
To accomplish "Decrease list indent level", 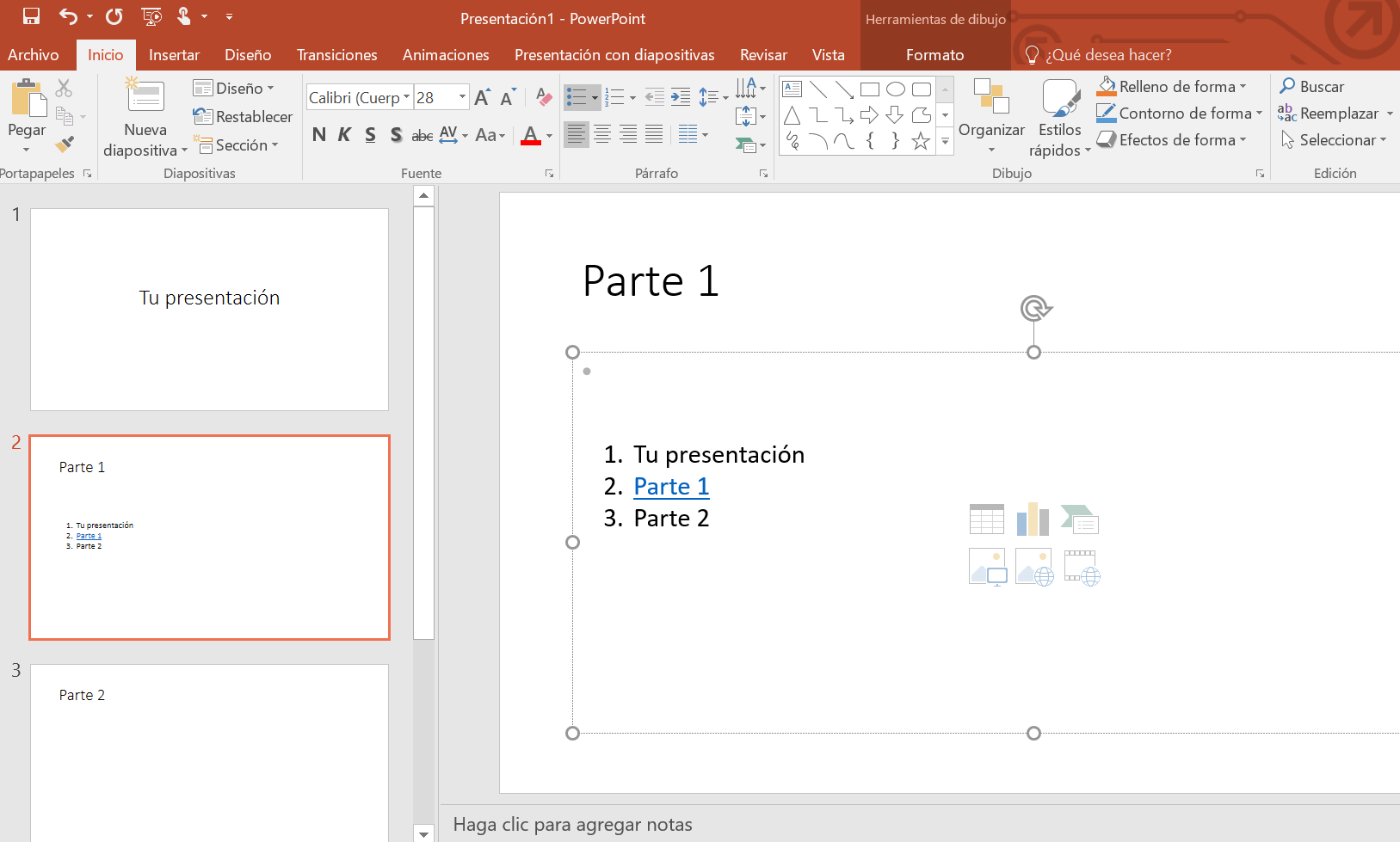I will (x=655, y=97).
